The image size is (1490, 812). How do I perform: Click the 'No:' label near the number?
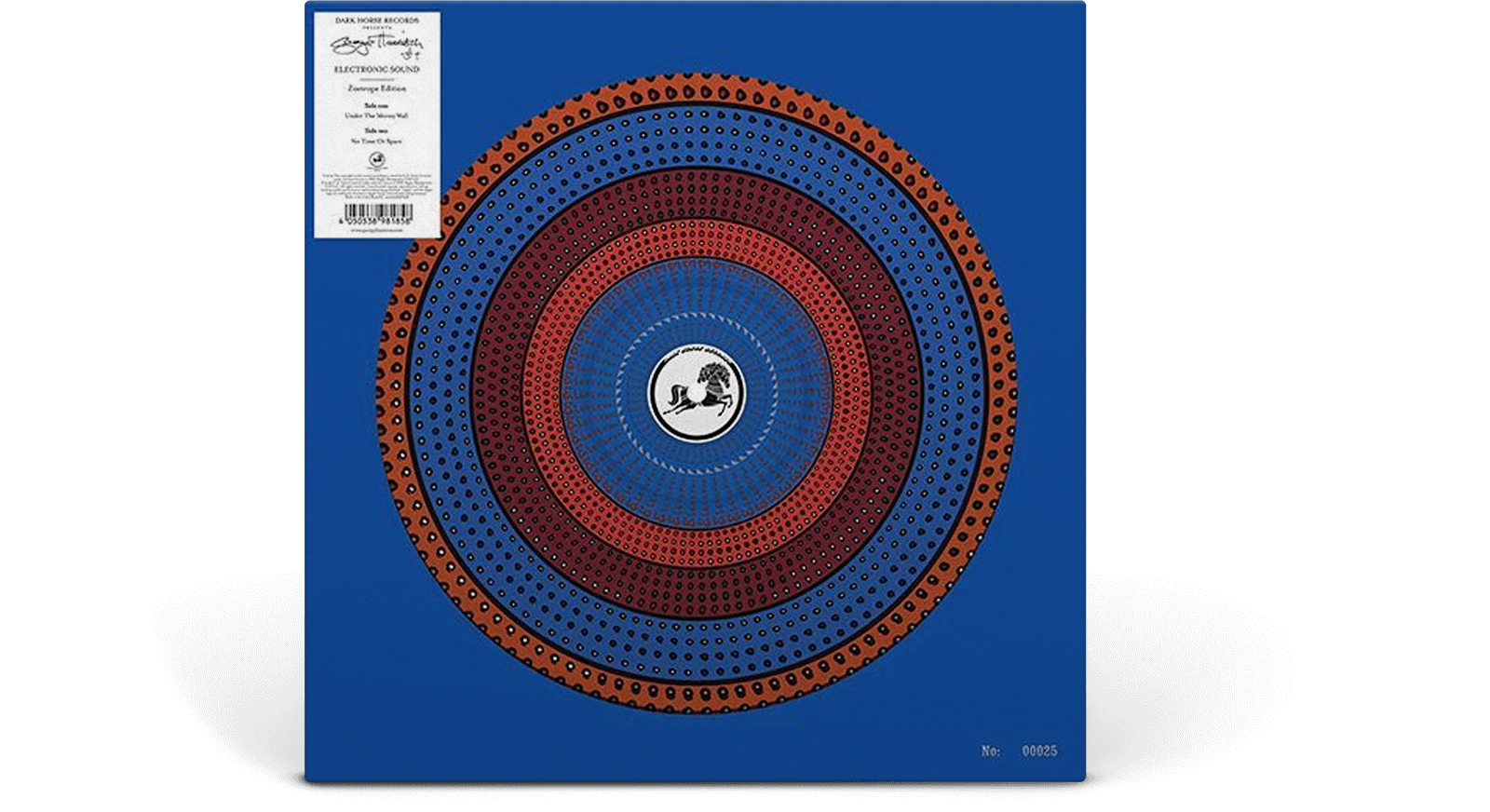(991, 751)
